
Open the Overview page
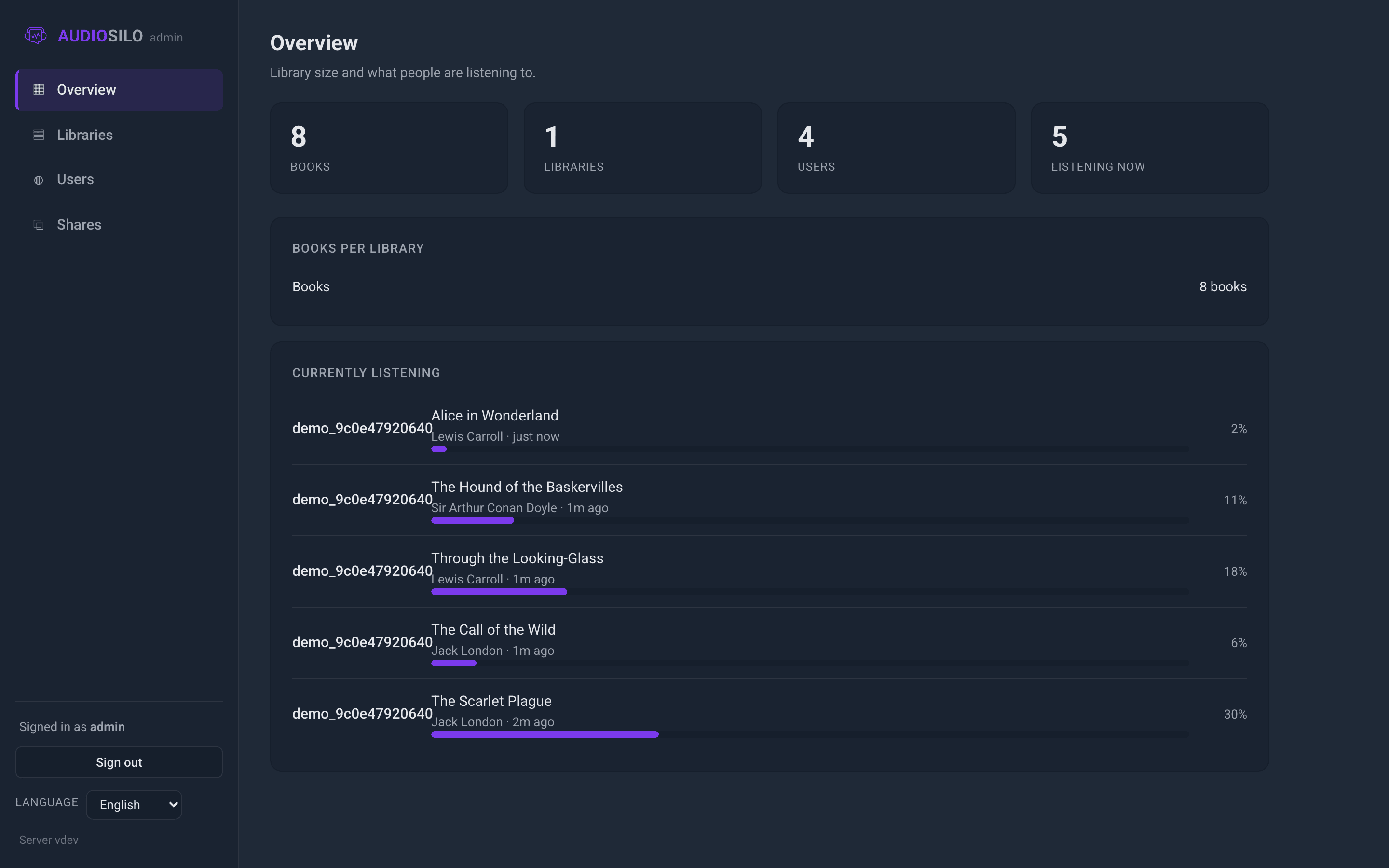click(120, 90)
